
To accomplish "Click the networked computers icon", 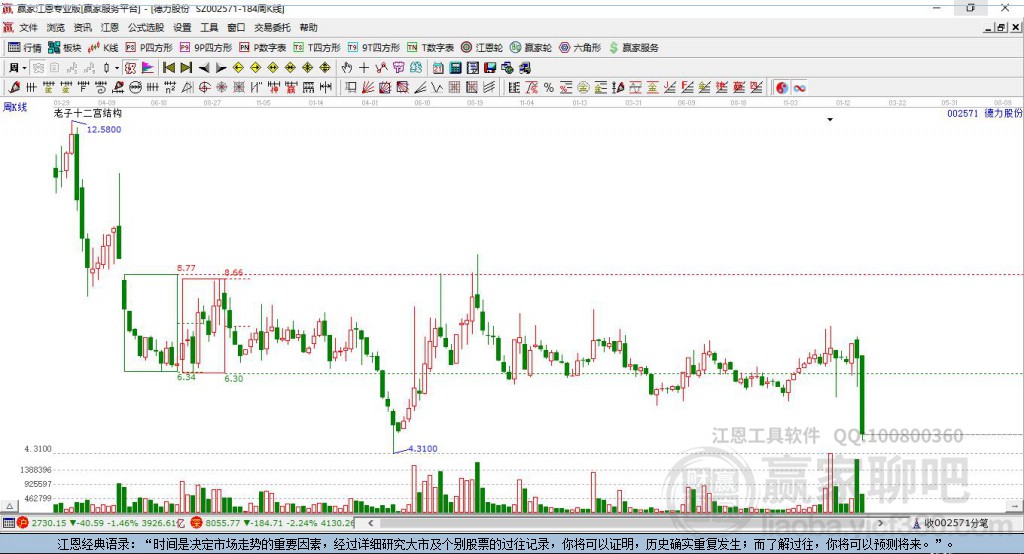I will (x=524, y=68).
